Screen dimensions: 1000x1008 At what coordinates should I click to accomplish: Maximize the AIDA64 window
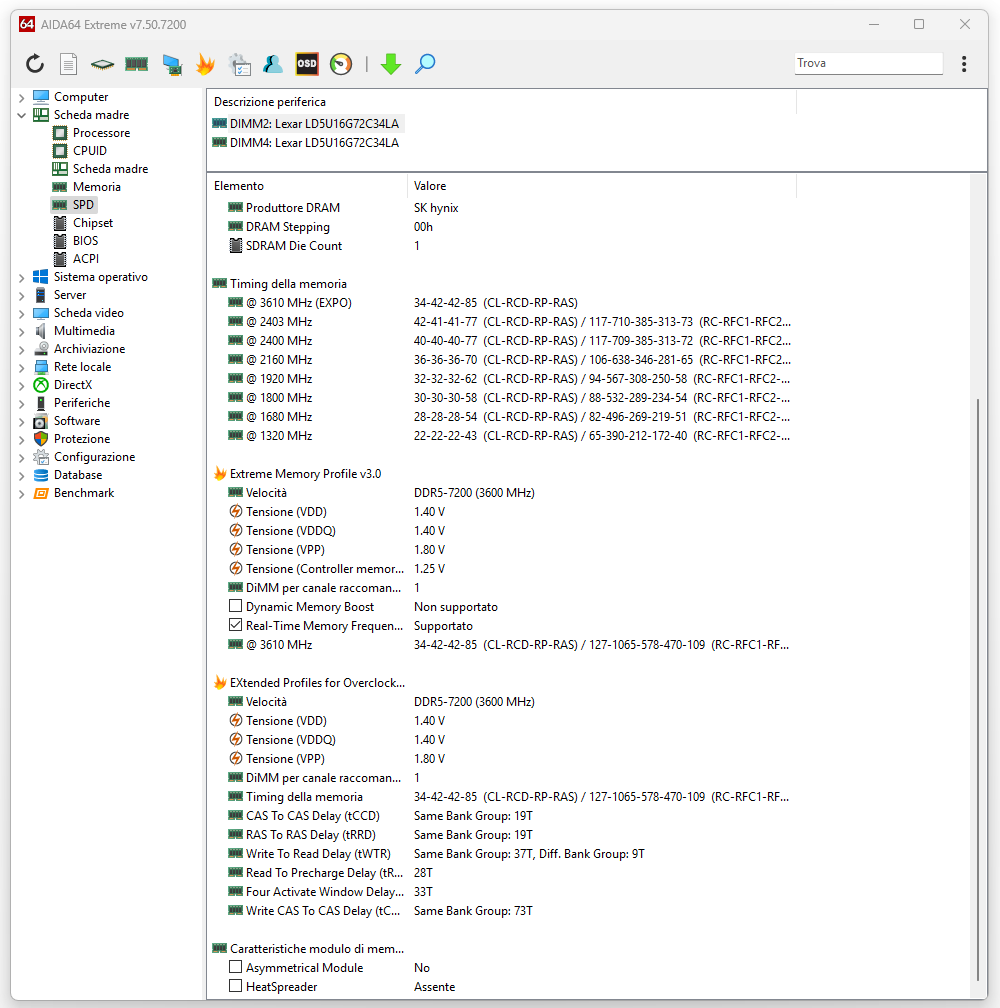[919, 24]
